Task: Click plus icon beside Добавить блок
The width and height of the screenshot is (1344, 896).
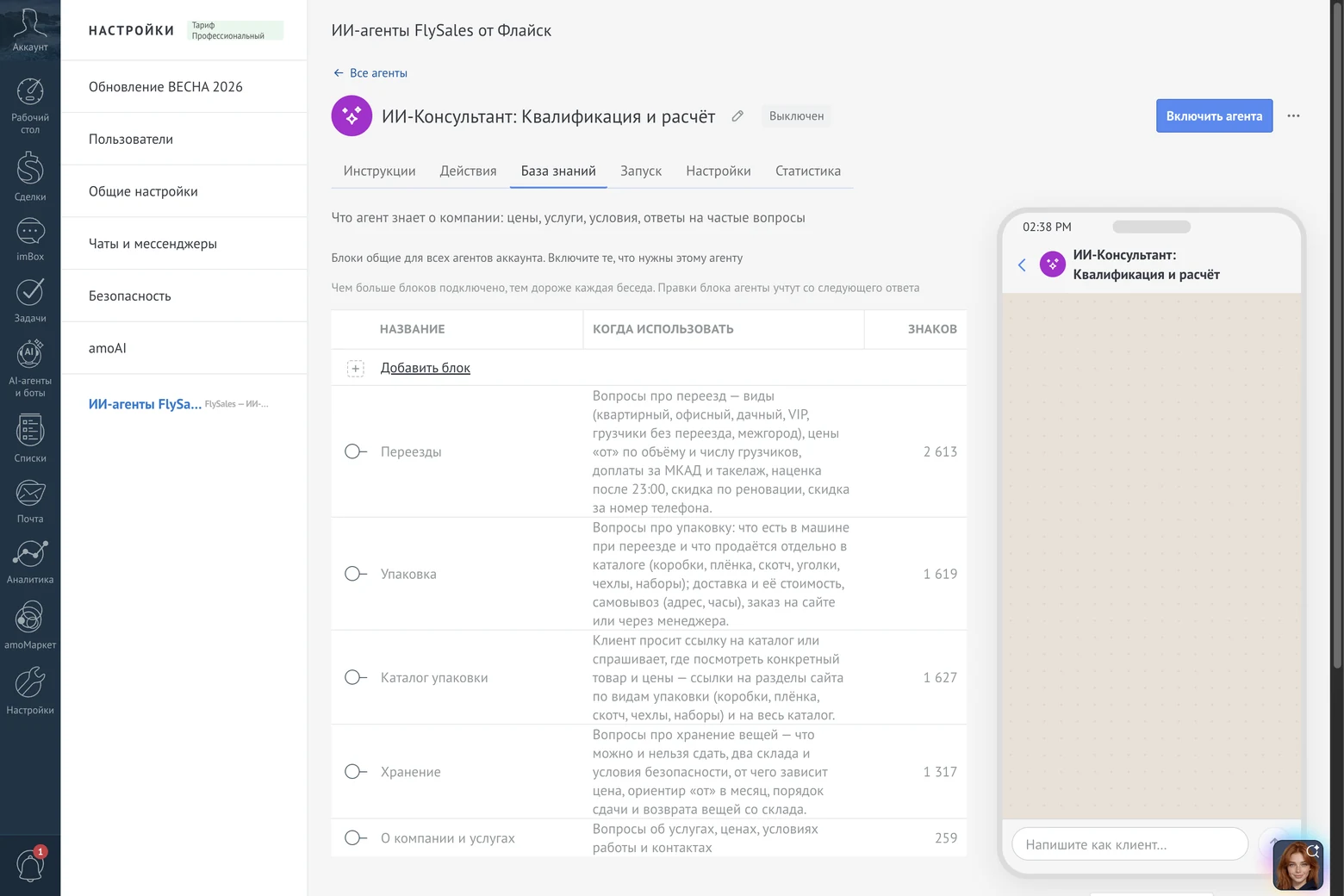Action: (x=355, y=368)
